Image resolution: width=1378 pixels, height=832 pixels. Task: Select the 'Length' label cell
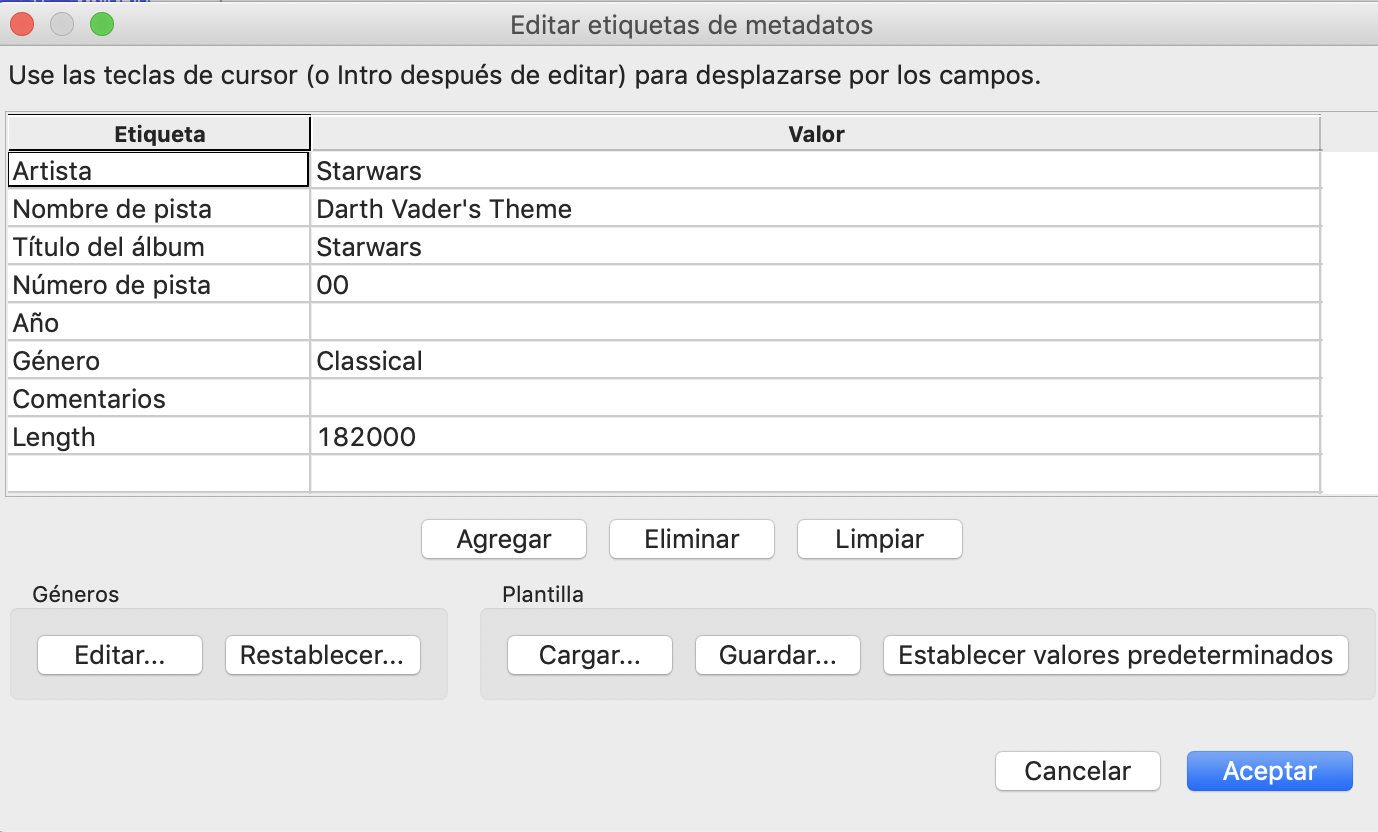tap(158, 437)
